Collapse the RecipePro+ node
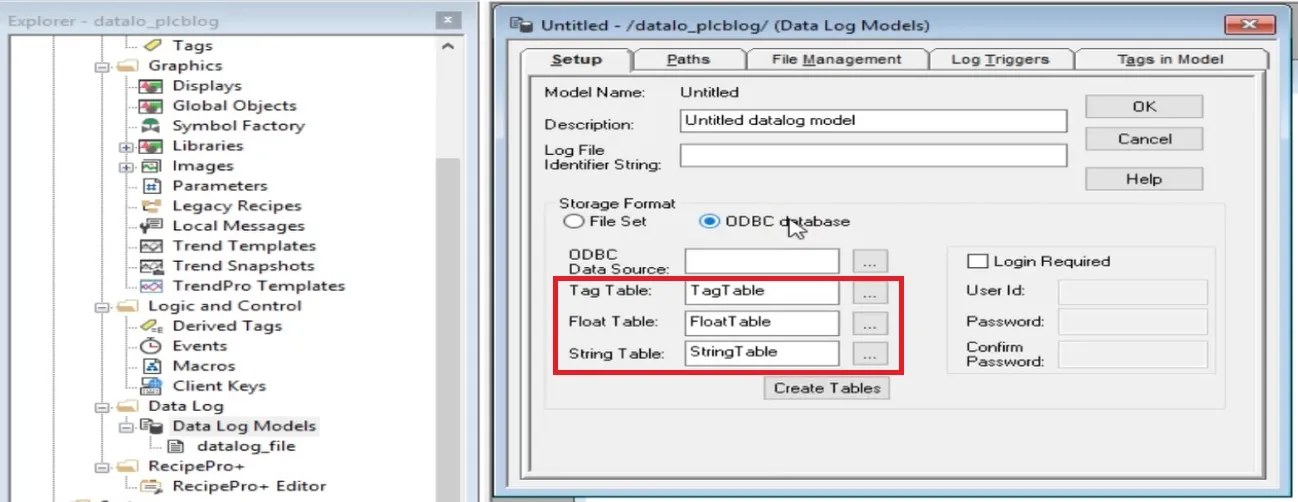The height and width of the screenshot is (502, 1298). click(x=101, y=466)
